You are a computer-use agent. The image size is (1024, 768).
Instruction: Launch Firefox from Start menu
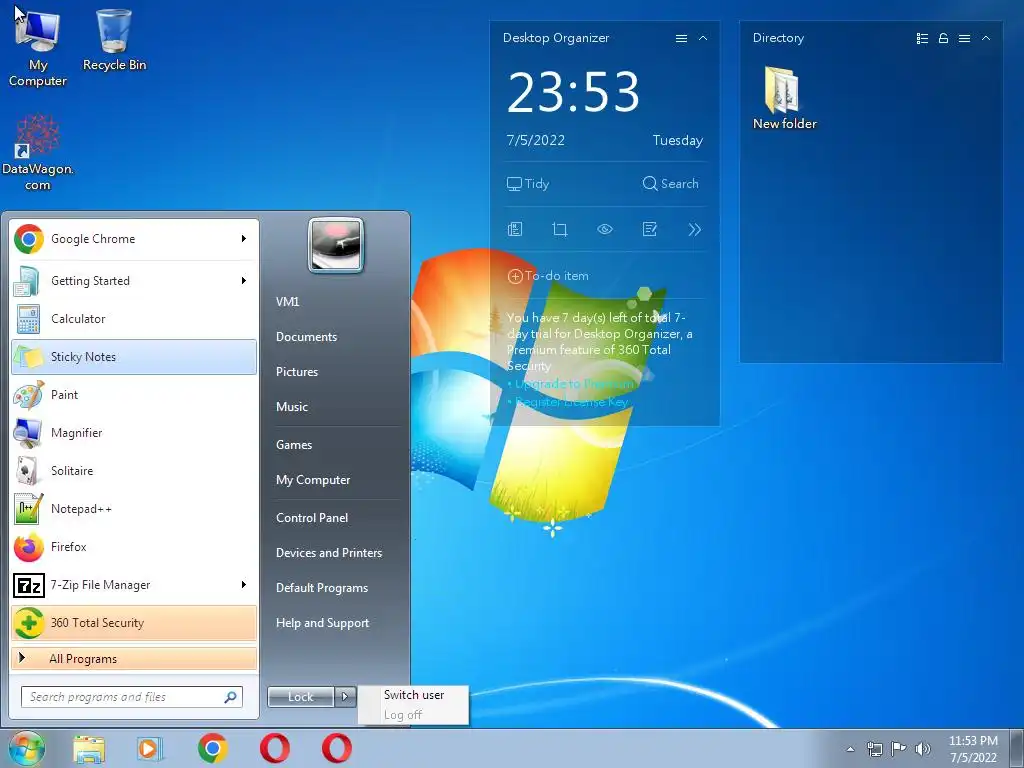(x=134, y=547)
